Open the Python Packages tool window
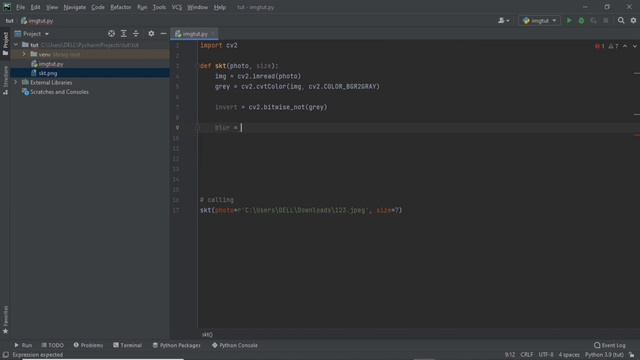The image size is (640, 360). 176,345
